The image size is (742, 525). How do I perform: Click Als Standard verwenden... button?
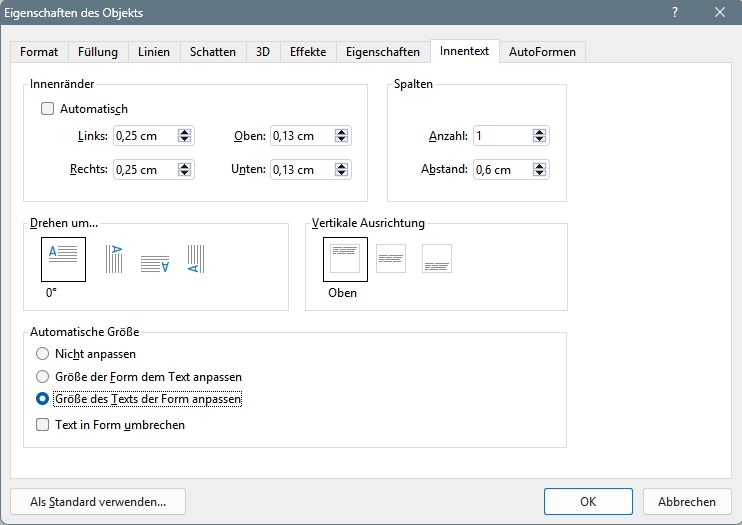98,501
